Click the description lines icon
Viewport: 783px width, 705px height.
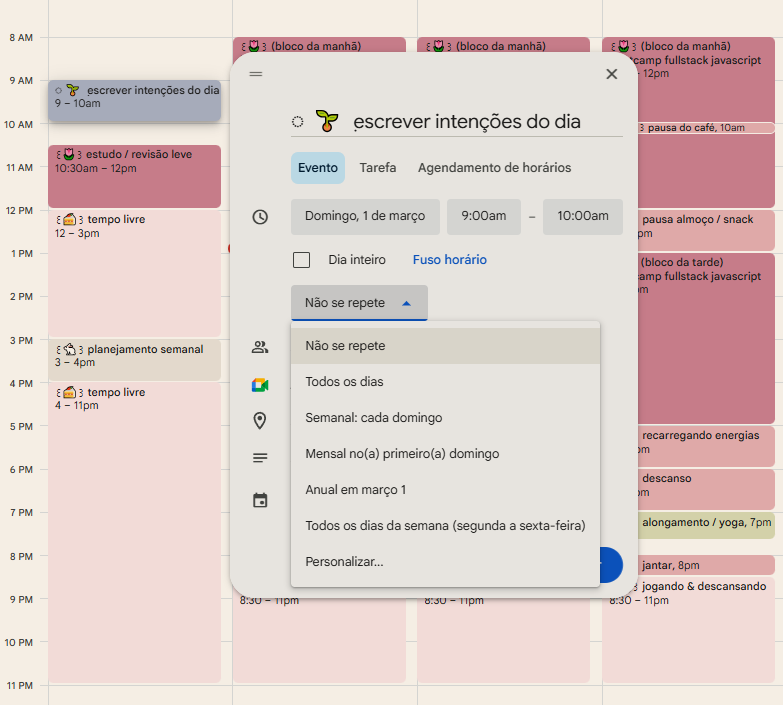point(260,457)
